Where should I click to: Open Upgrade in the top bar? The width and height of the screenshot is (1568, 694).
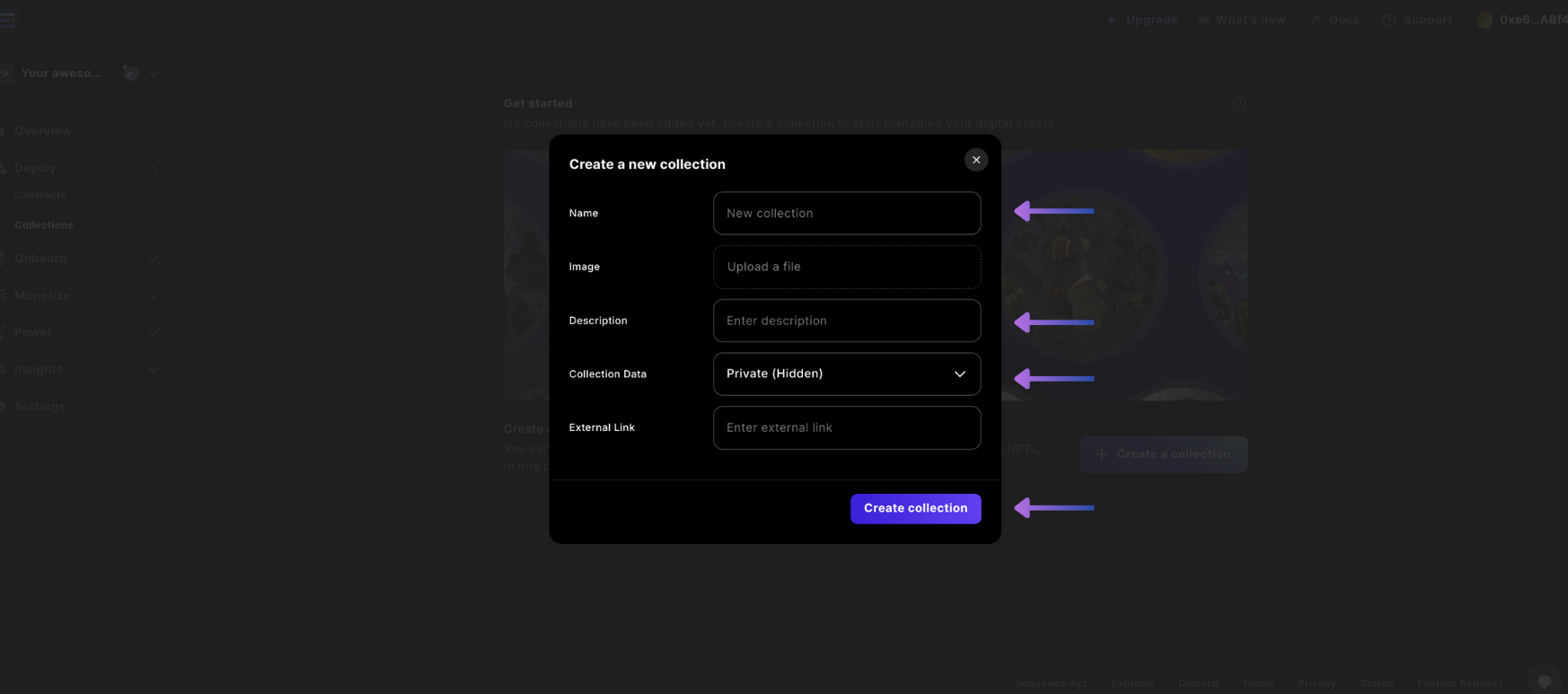click(1141, 20)
